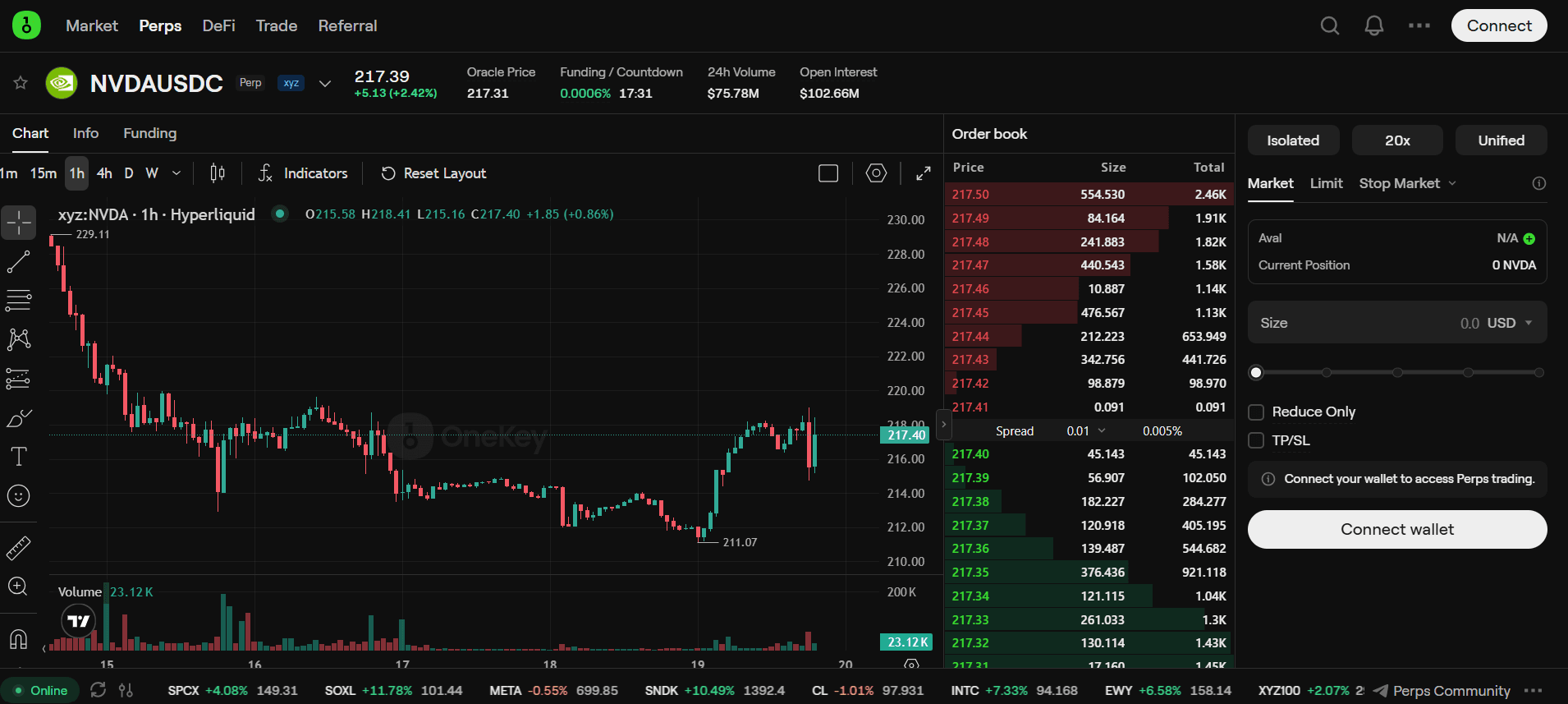Select the Limit order tab
This screenshot has width=1568, height=704.
pos(1326,183)
